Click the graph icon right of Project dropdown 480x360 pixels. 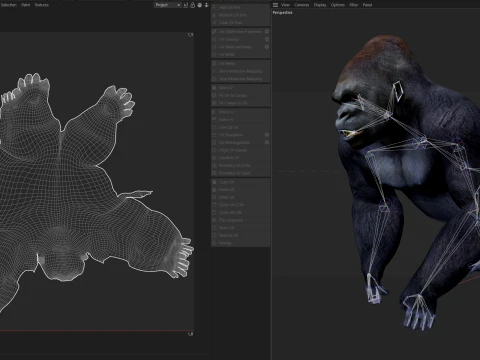186,5
